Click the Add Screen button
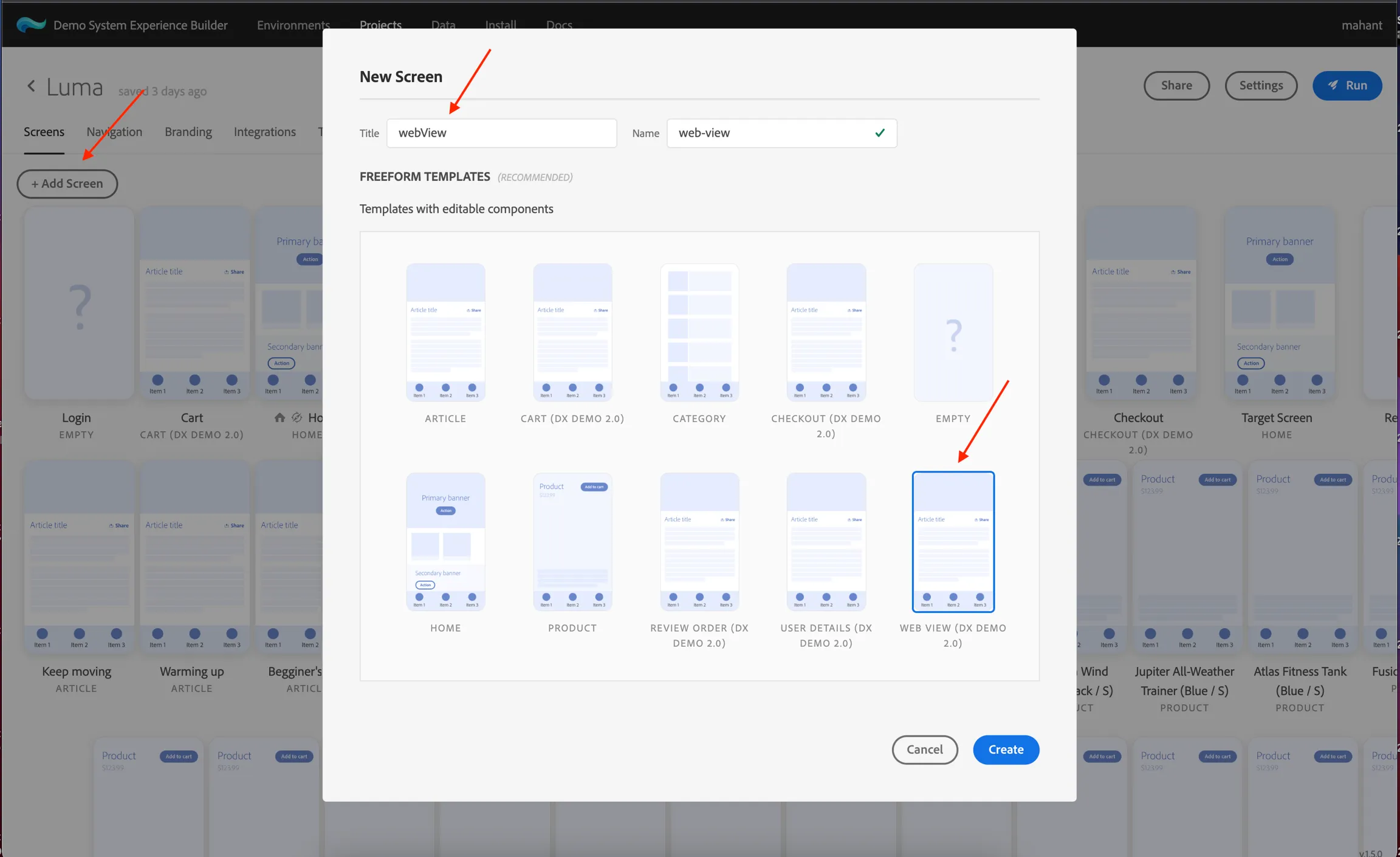This screenshot has height=857, width=1400. point(67,183)
